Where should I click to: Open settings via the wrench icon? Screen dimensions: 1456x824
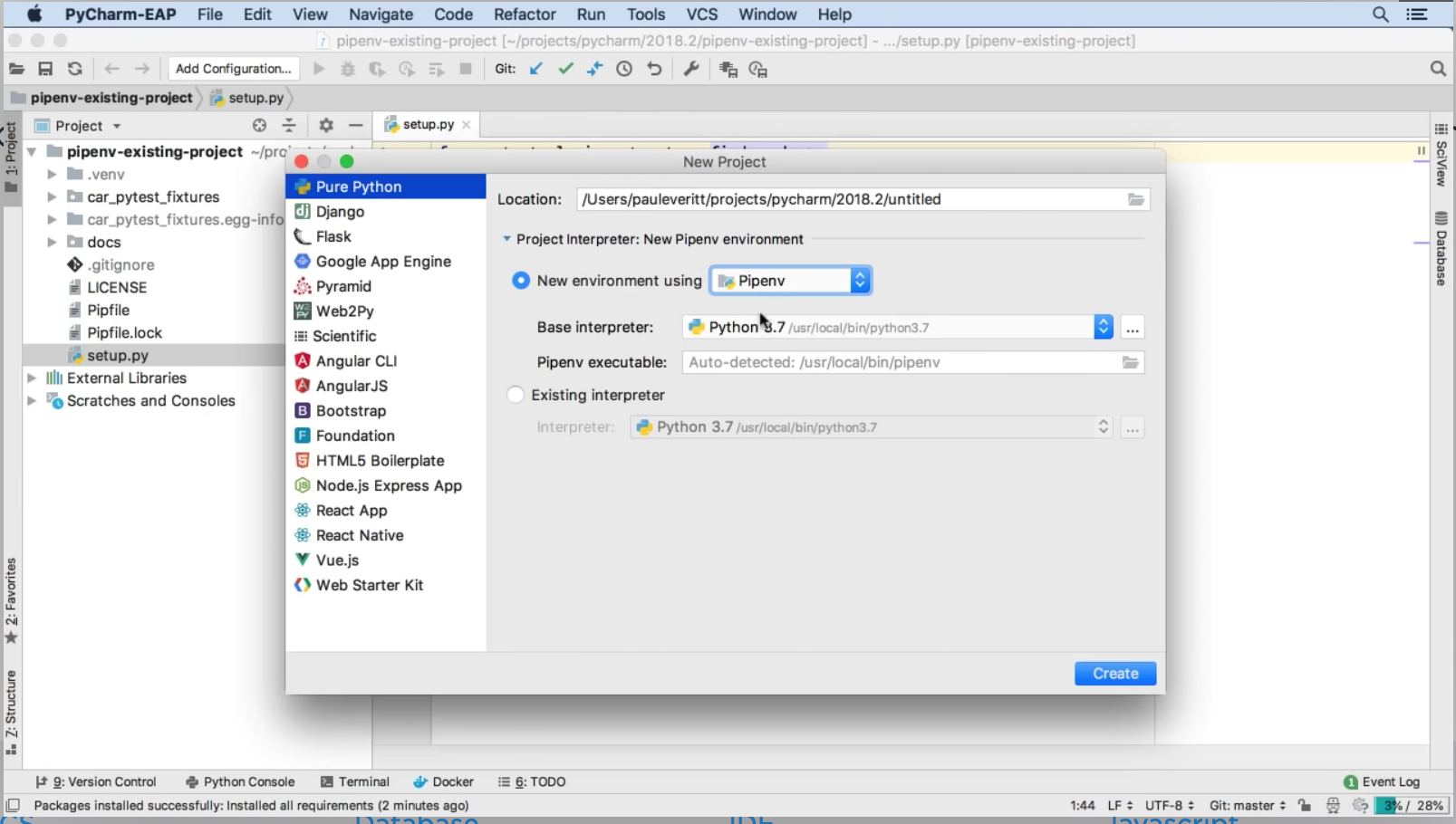coord(691,69)
